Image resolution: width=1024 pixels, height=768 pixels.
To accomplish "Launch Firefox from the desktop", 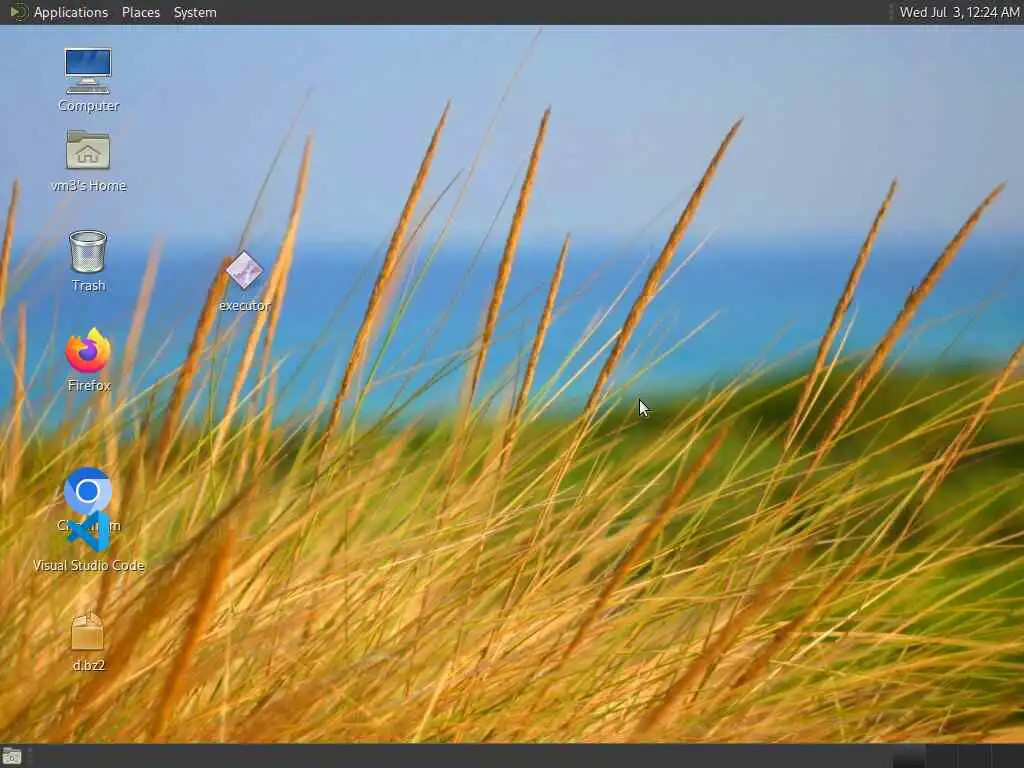I will [88, 351].
